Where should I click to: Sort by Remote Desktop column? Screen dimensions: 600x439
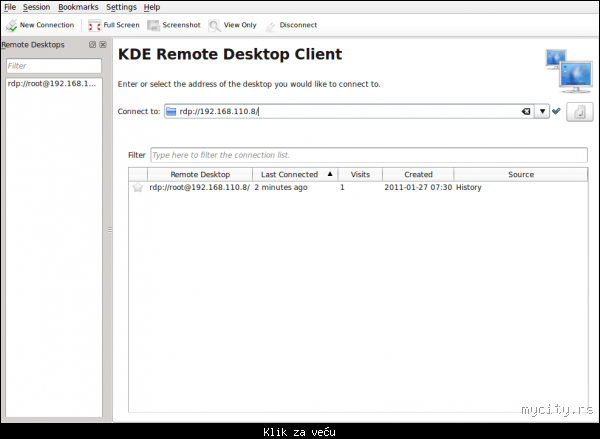tap(200, 175)
